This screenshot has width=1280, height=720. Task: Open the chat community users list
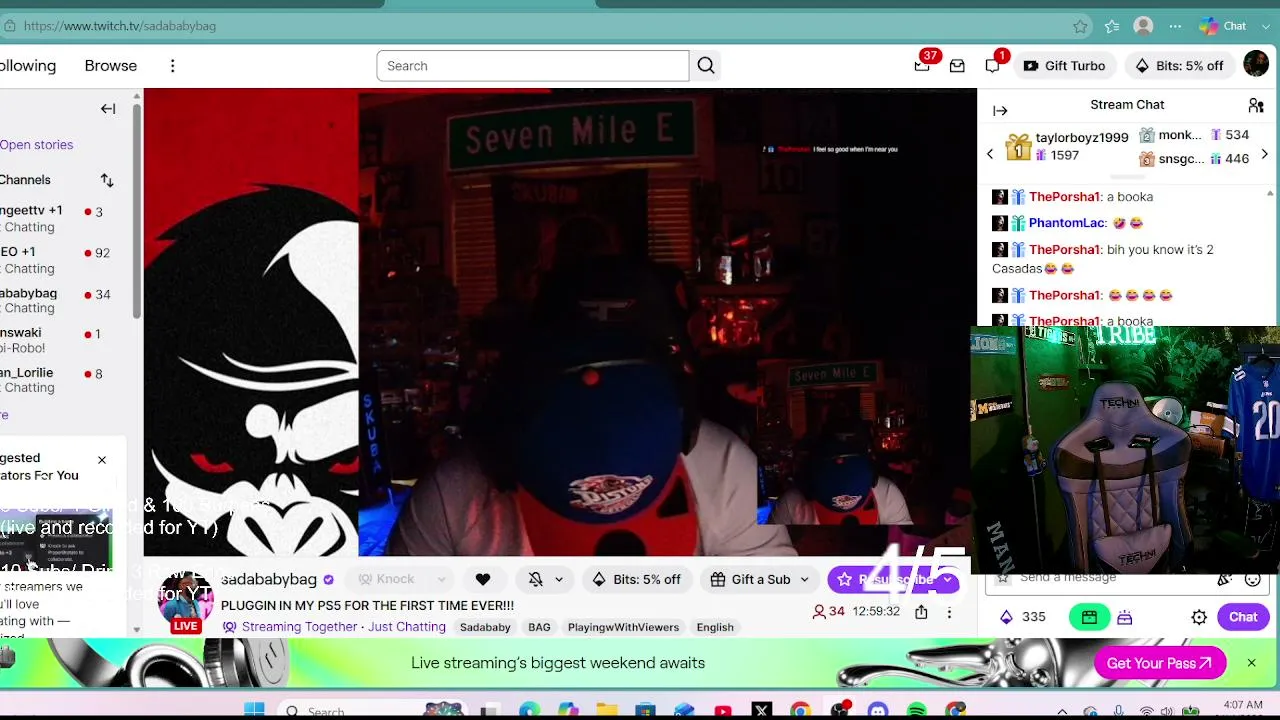[x=1256, y=105]
